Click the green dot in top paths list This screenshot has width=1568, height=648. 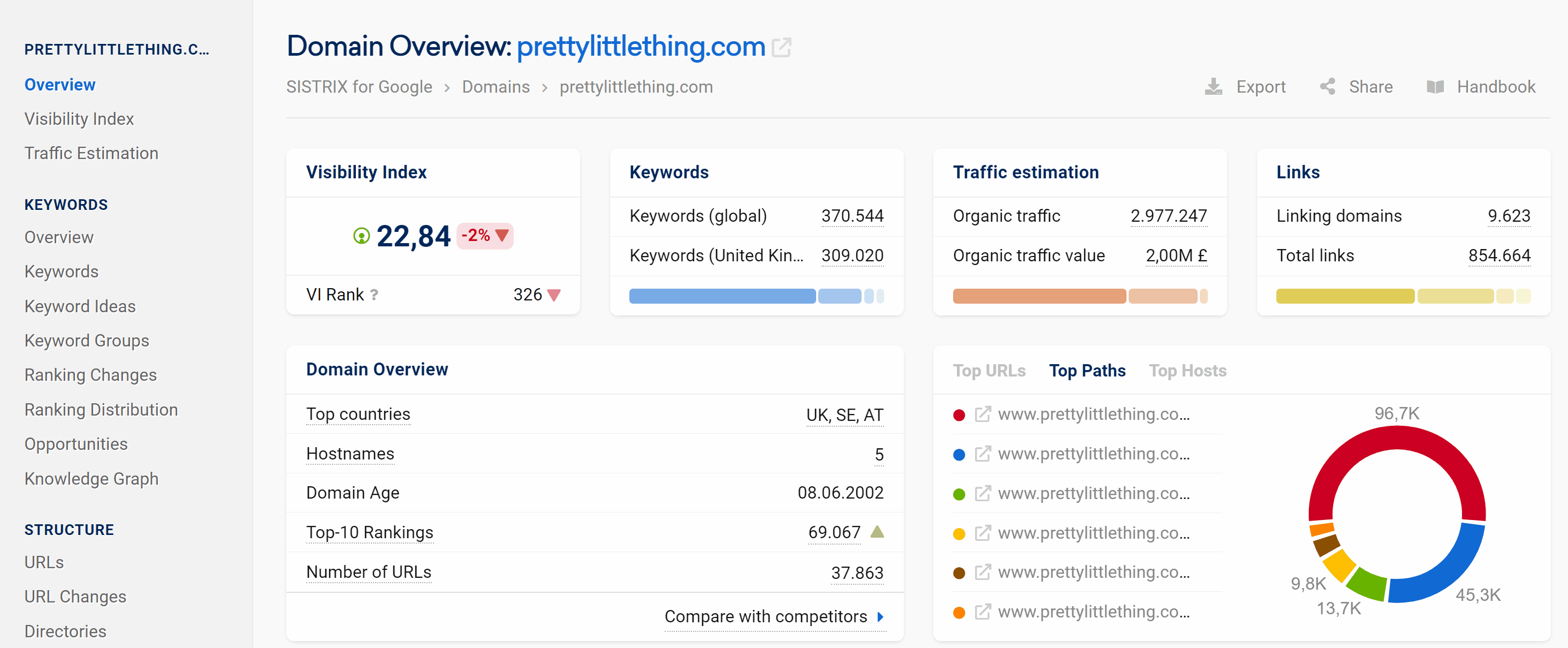958,494
